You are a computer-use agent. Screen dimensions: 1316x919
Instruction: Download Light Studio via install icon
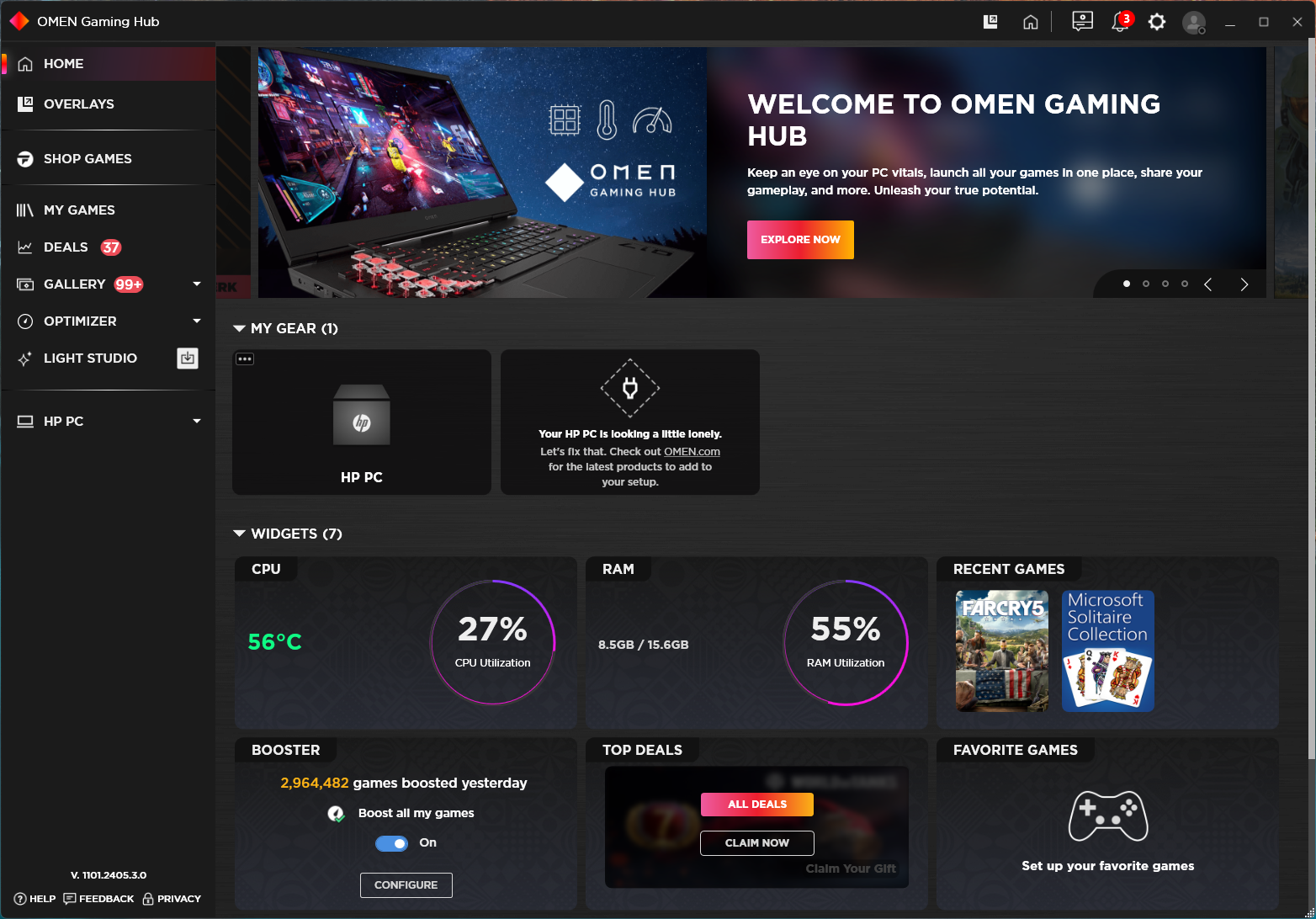[188, 358]
